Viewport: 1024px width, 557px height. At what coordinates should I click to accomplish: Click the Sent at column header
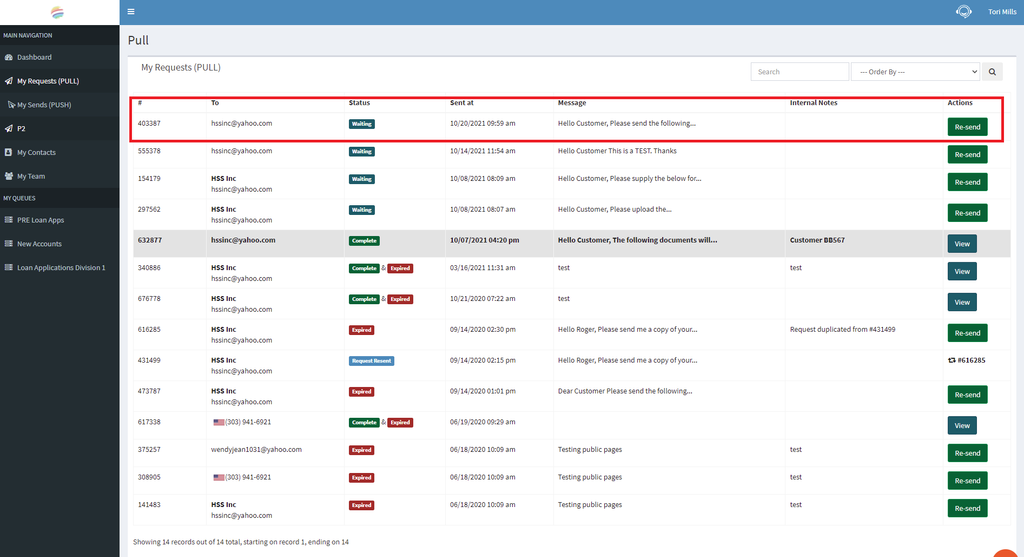[462, 103]
